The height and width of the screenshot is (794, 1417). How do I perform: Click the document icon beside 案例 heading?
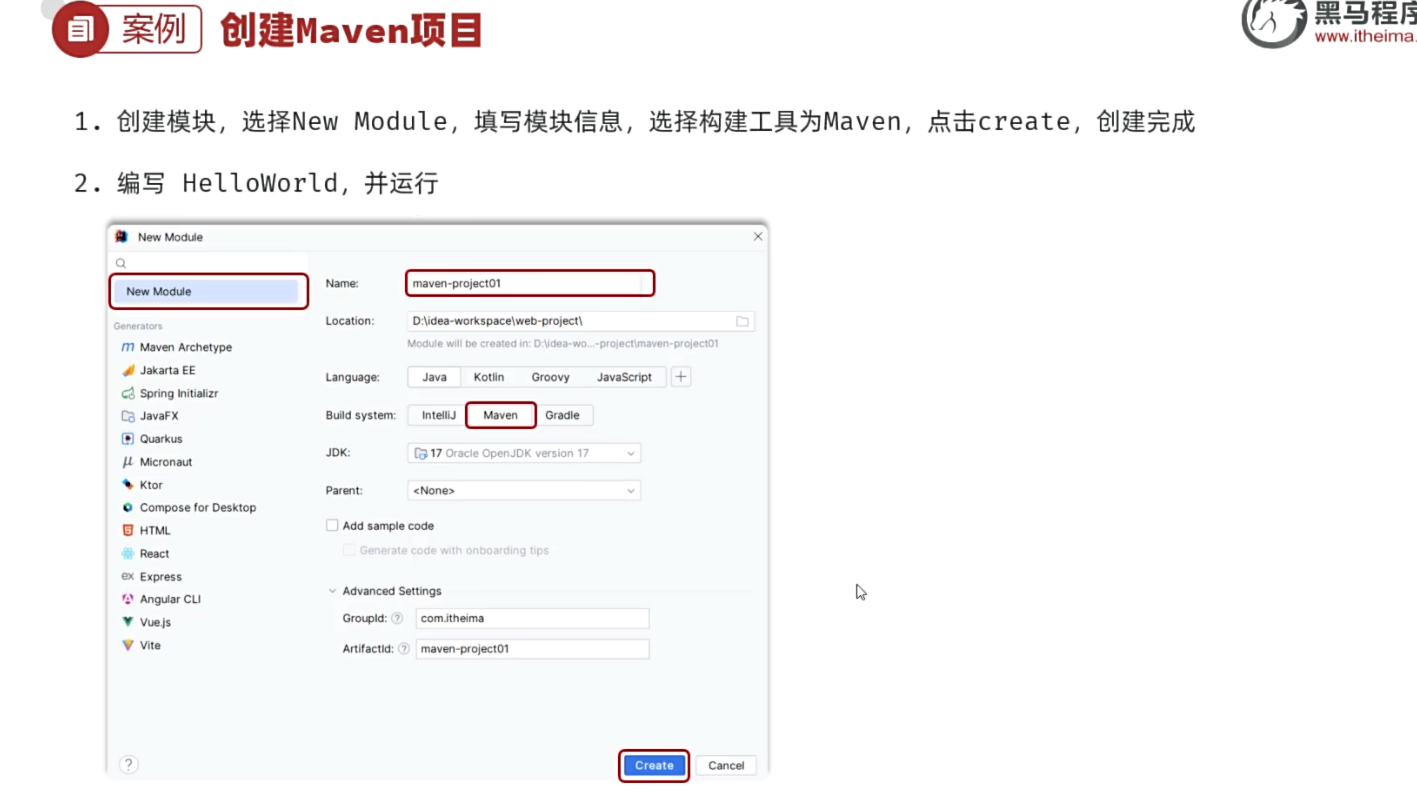pyautogui.click(x=80, y=30)
